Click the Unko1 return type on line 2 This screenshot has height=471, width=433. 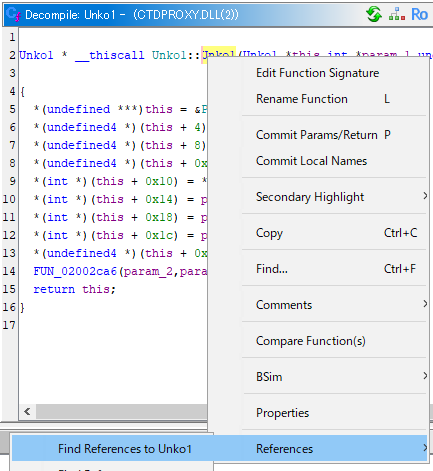coord(36,55)
